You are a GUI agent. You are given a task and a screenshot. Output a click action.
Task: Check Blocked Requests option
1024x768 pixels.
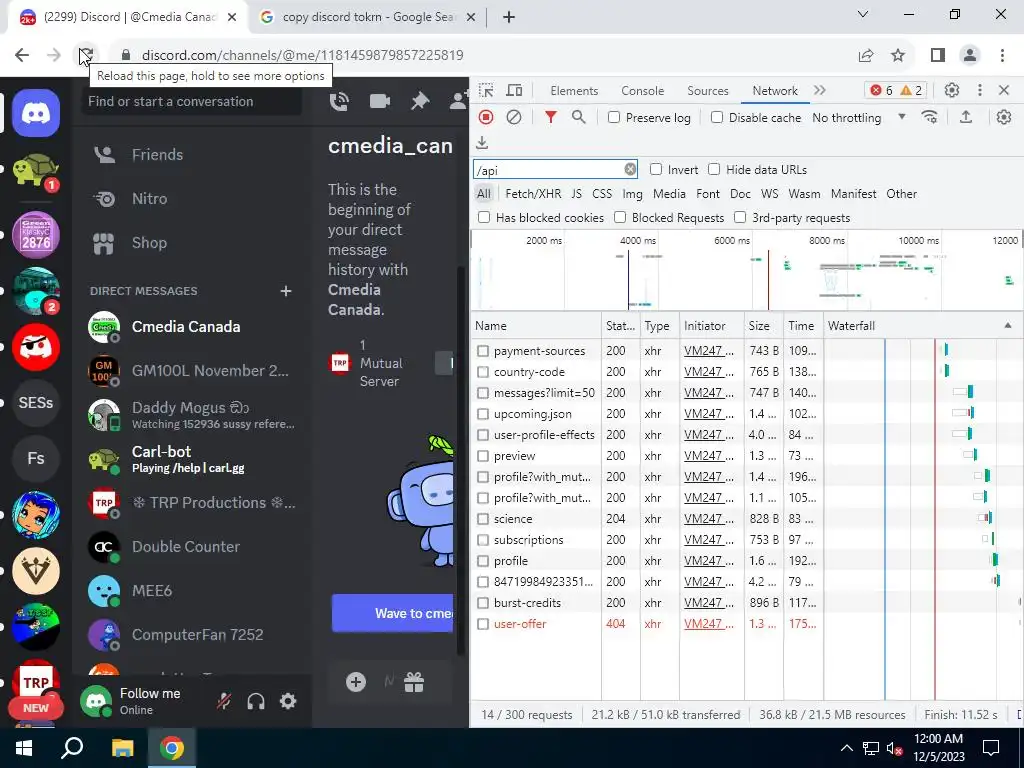(x=620, y=217)
